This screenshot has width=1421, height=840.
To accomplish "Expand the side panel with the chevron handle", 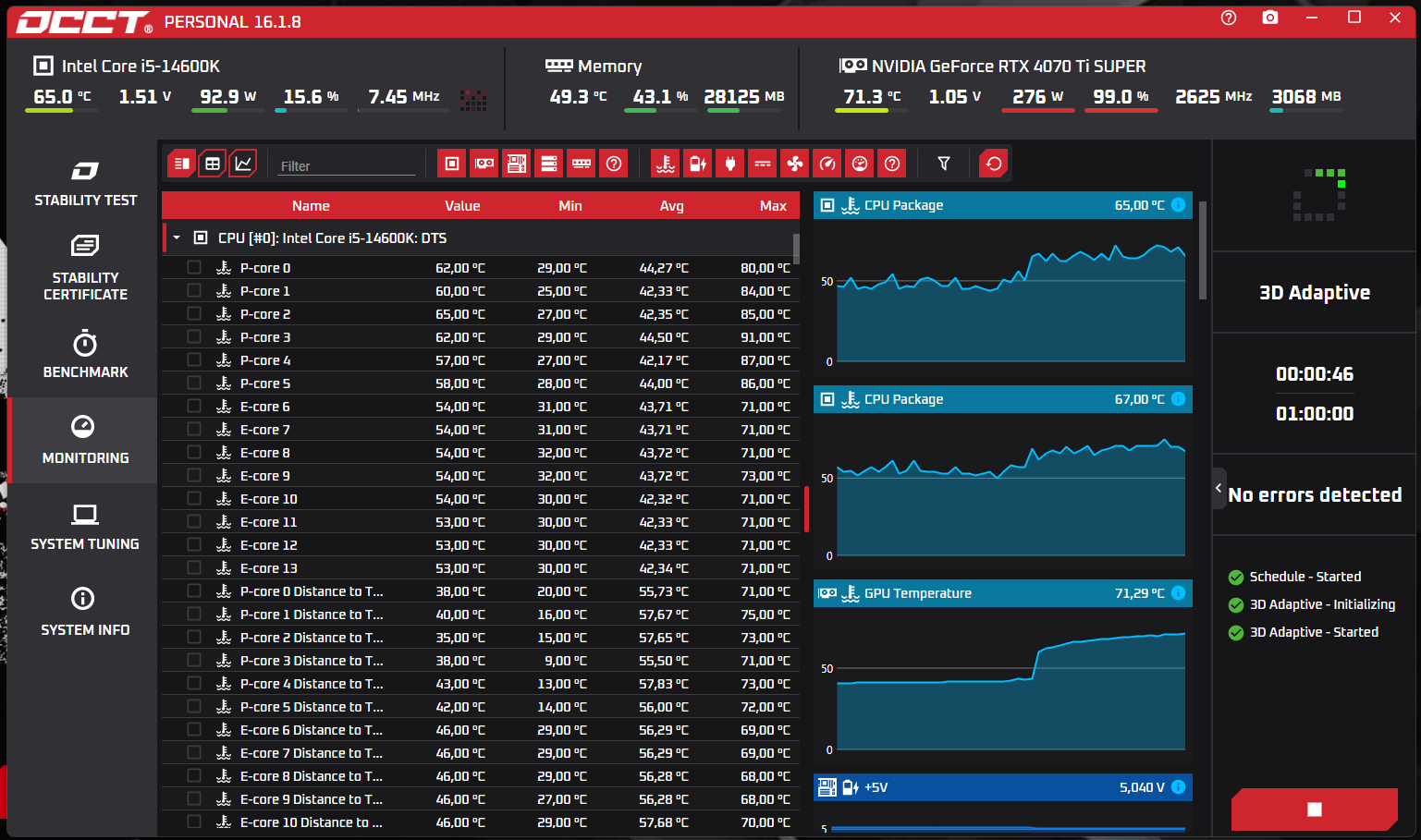I will [x=1219, y=488].
